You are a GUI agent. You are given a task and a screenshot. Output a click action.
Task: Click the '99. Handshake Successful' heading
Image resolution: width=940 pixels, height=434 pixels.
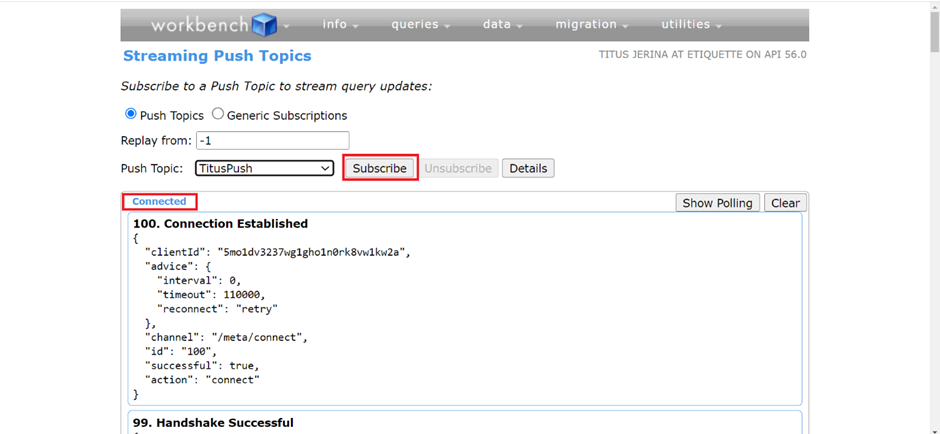click(x=213, y=423)
